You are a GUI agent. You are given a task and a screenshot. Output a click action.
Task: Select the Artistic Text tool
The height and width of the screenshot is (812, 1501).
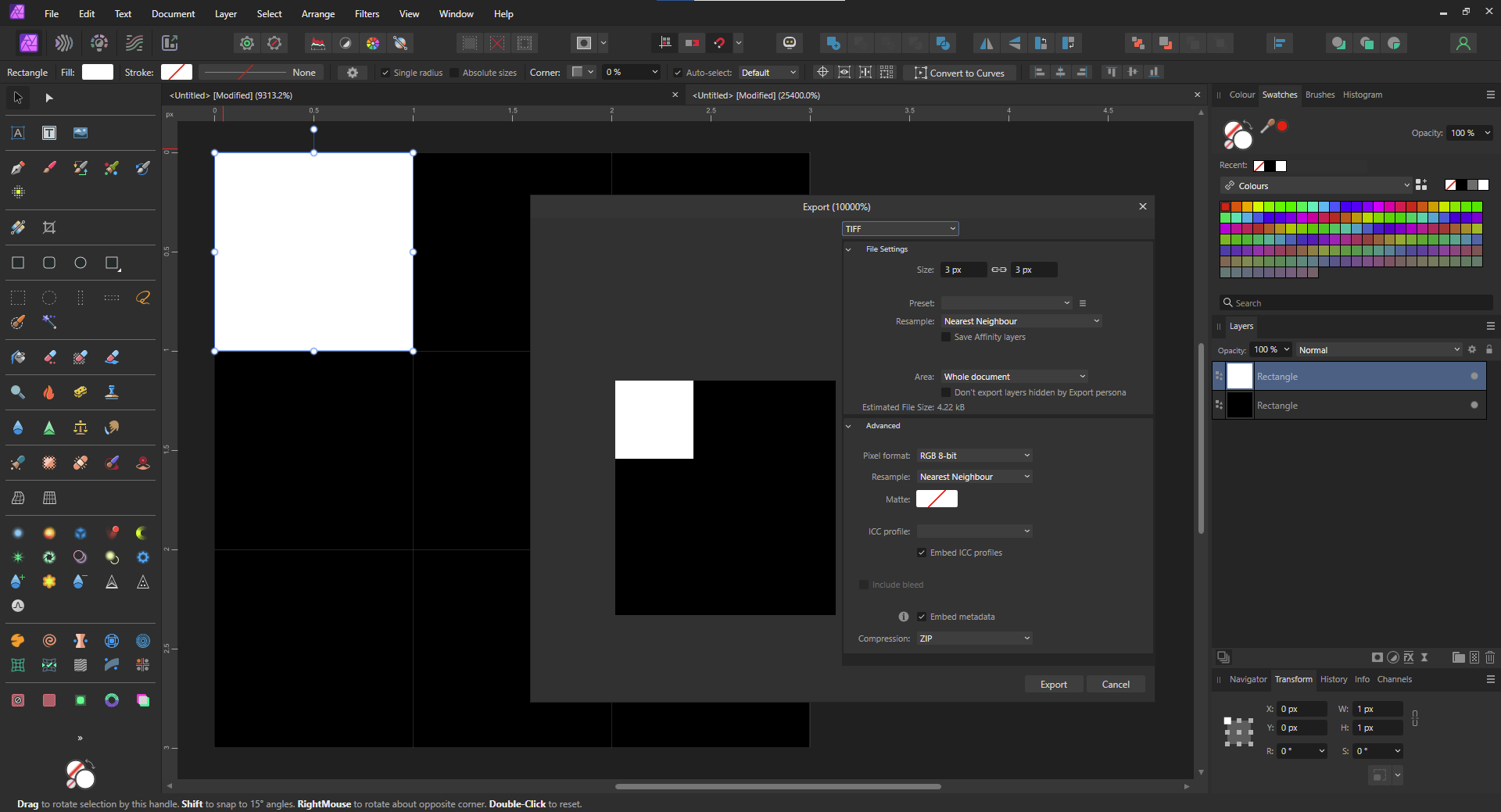coord(17,133)
